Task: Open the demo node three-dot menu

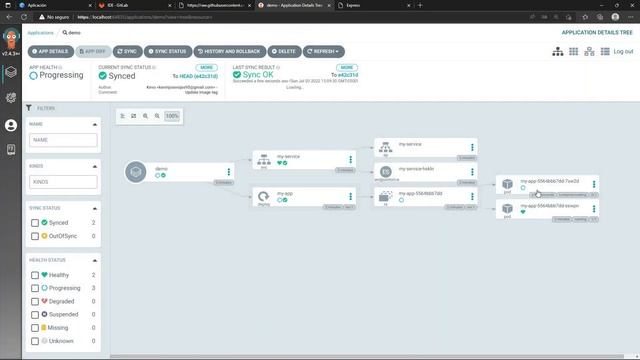Action: [229, 172]
